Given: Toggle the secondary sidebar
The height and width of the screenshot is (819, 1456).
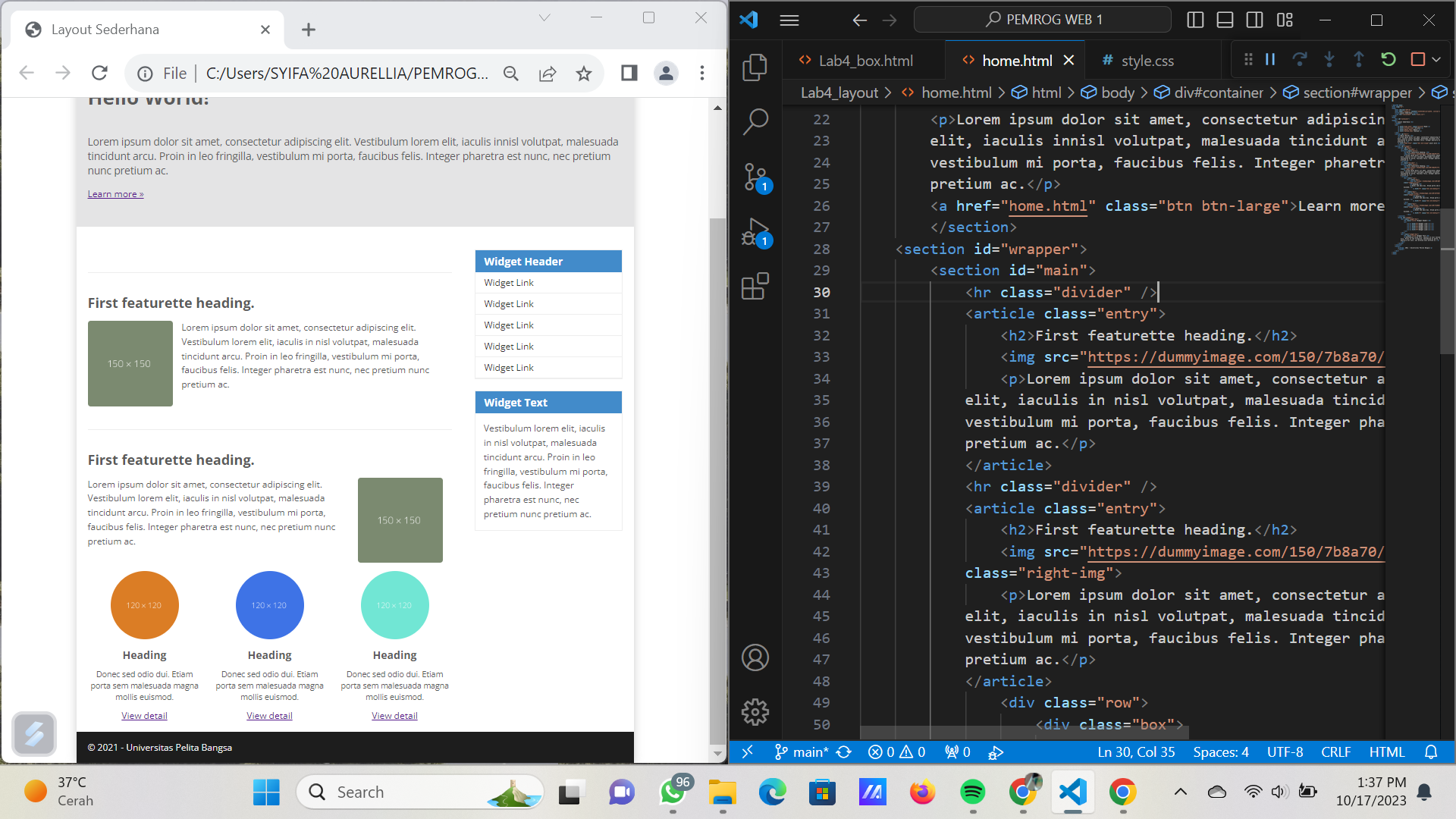Looking at the screenshot, I should (1255, 20).
